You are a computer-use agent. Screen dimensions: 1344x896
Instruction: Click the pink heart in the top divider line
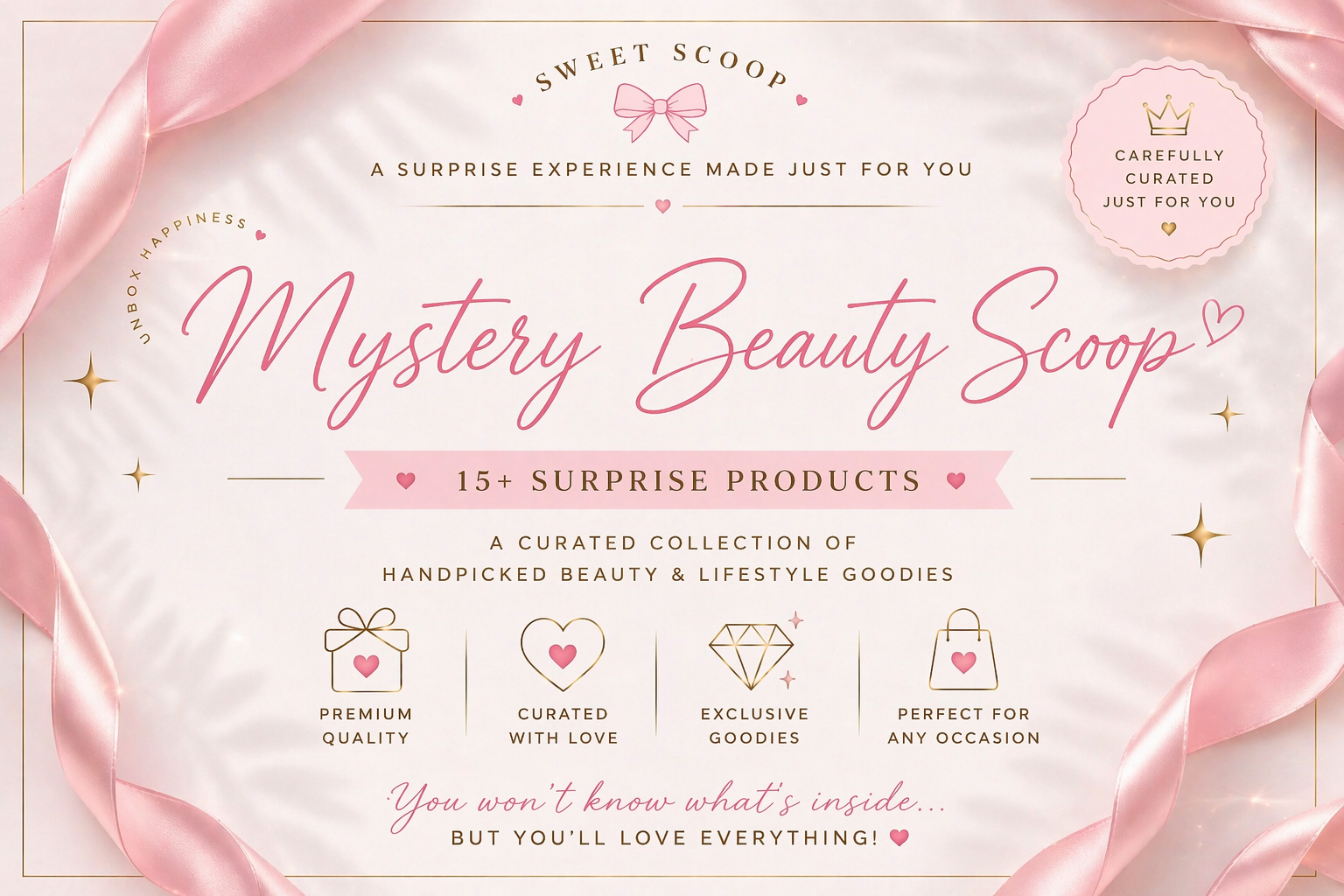(662, 206)
